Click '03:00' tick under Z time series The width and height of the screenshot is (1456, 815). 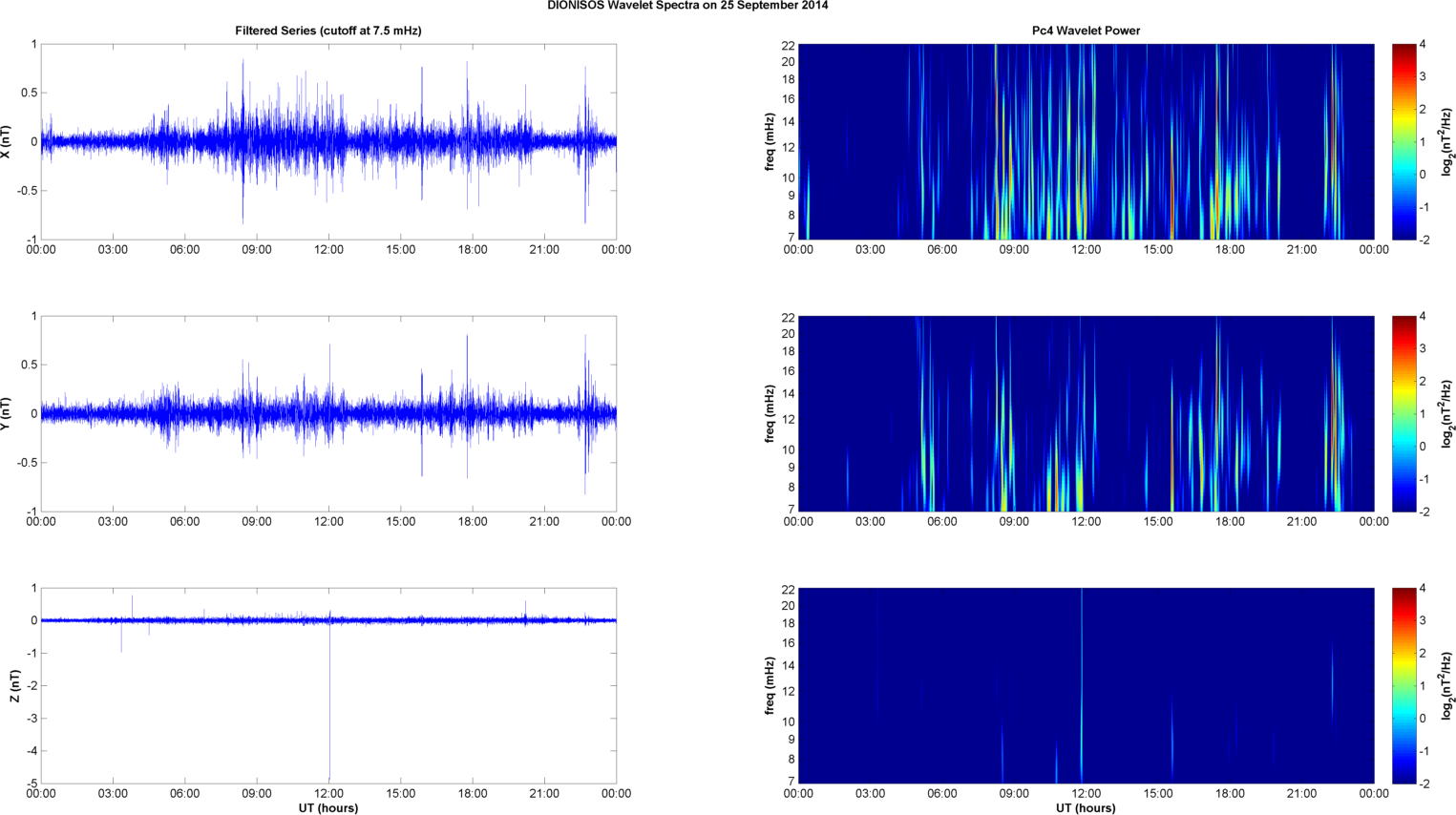(x=113, y=794)
